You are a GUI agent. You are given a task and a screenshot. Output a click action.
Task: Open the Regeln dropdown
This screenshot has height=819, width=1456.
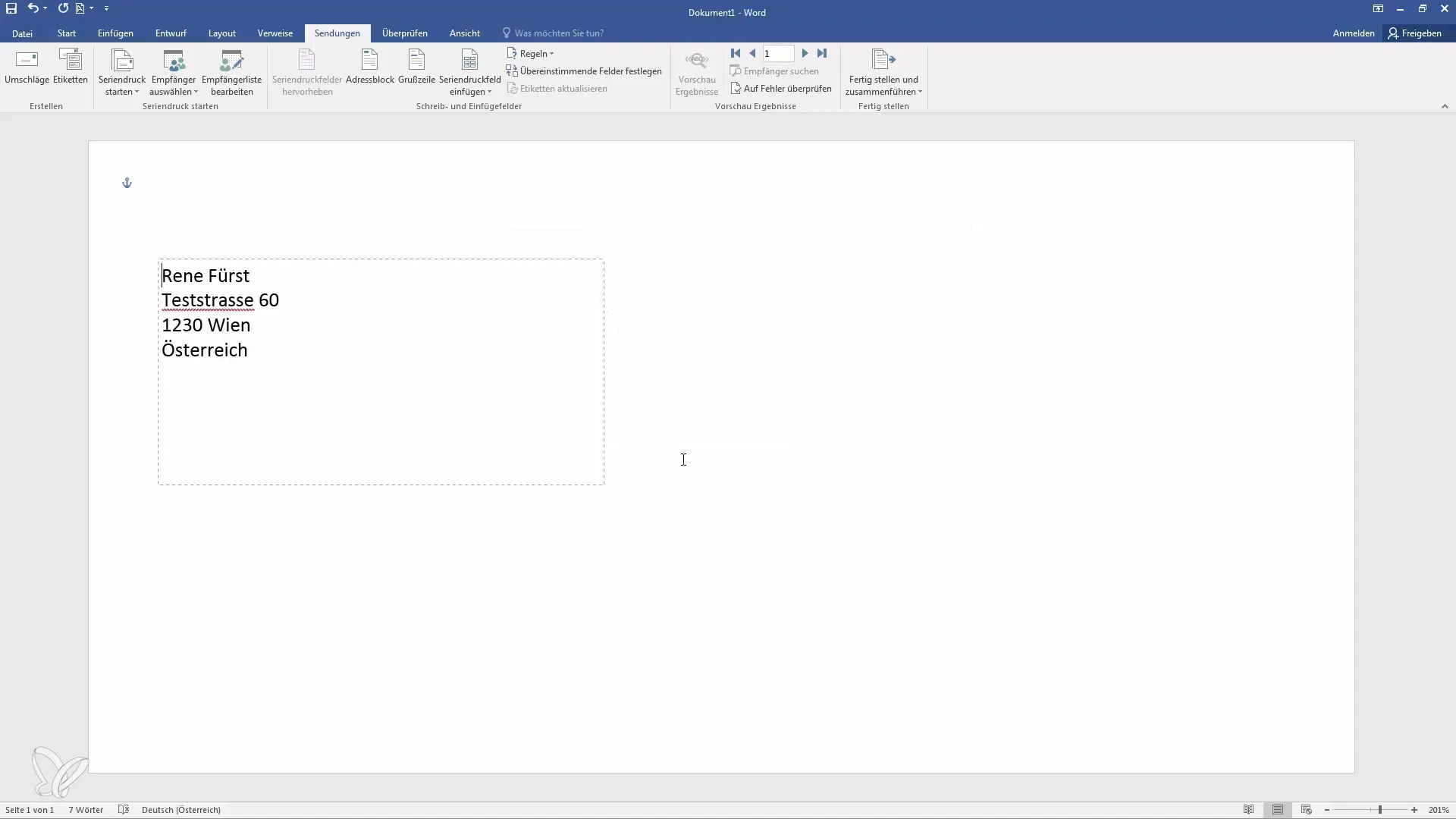click(x=531, y=54)
